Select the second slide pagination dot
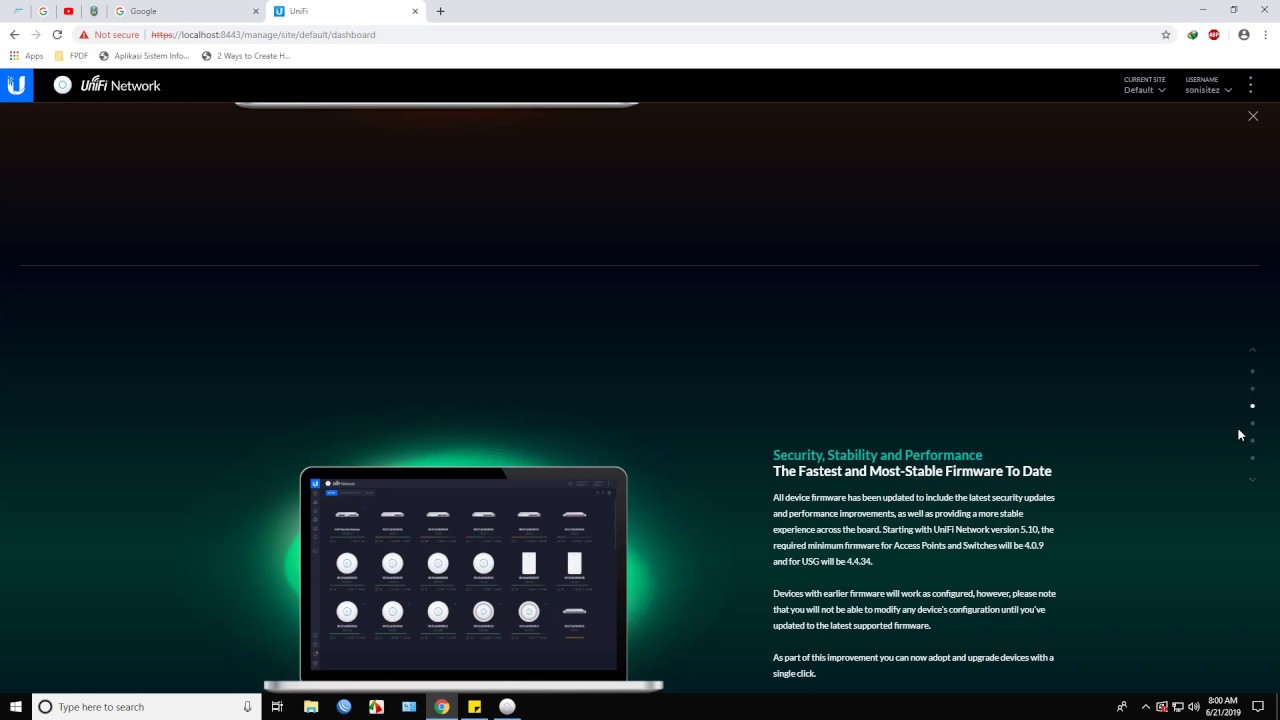Screen dimensions: 1280x720 [1252, 388]
